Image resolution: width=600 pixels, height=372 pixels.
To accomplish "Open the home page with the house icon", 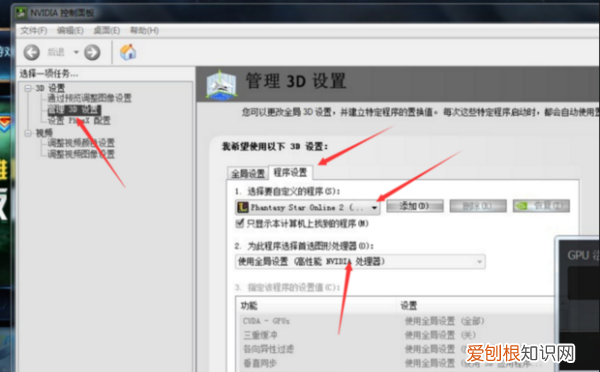I will [x=128, y=52].
